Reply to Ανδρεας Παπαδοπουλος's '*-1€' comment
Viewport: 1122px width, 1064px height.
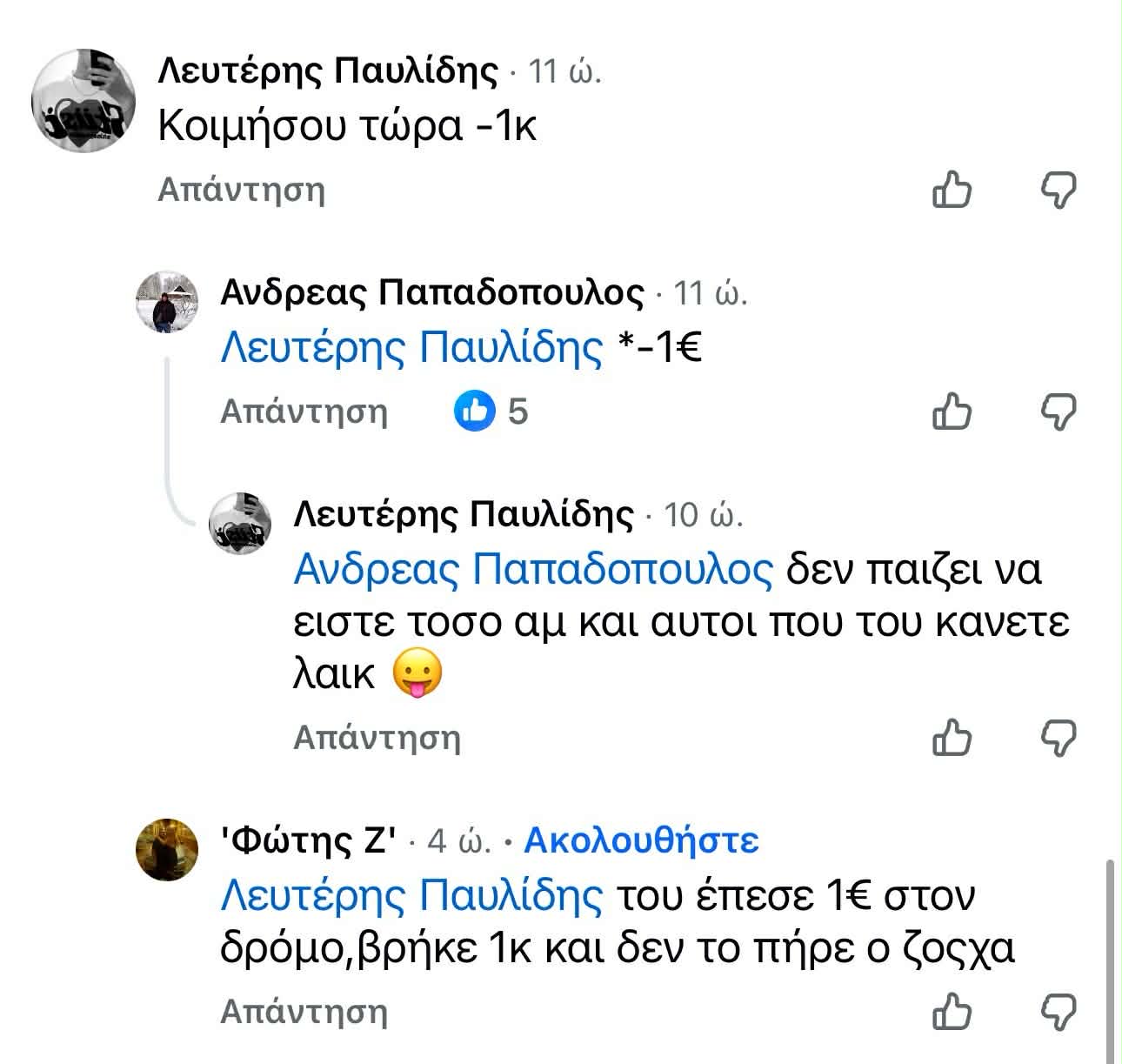coord(304,412)
